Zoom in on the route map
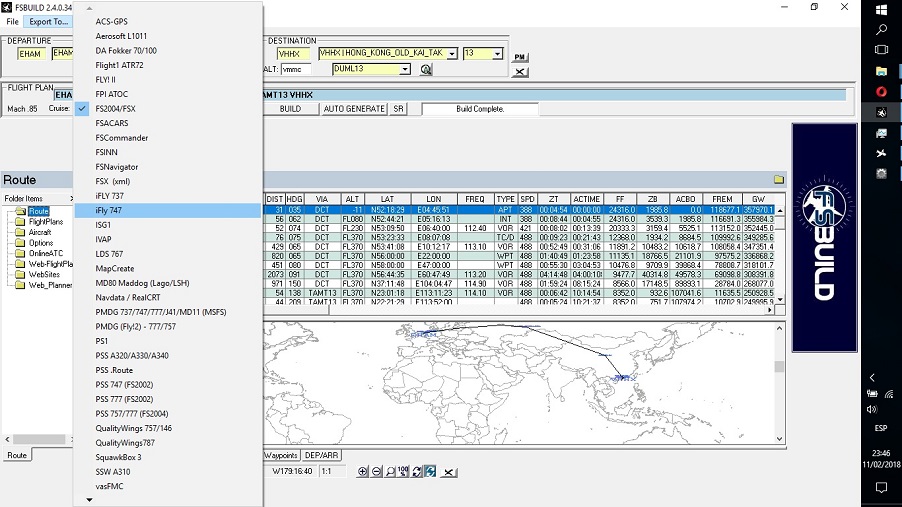Image resolution: width=902 pixels, height=507 pixels. click(362, 471)
